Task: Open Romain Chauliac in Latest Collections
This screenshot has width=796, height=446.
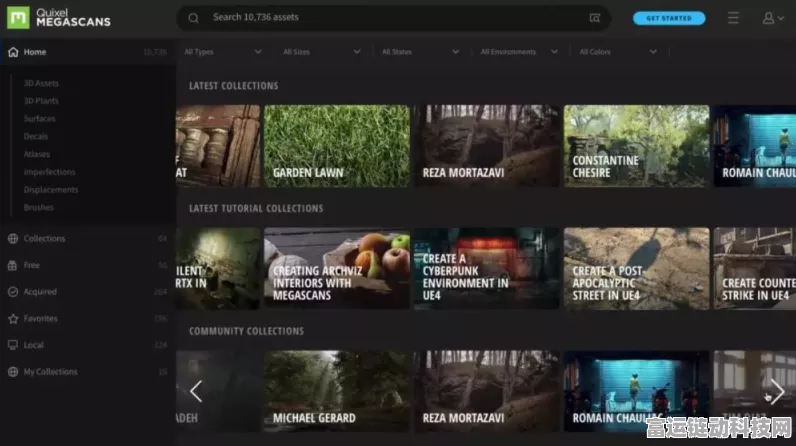Action: click(x=755, y=146)
